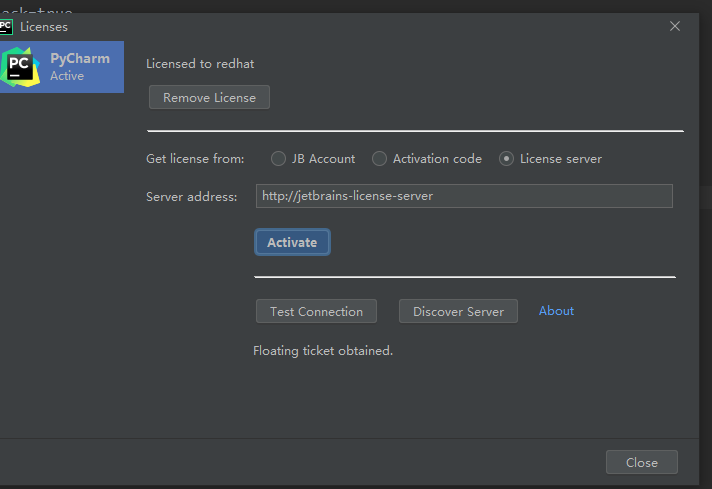
Task: Click the "Licensed to redhat" text
Action: click(x=200, y=64)
